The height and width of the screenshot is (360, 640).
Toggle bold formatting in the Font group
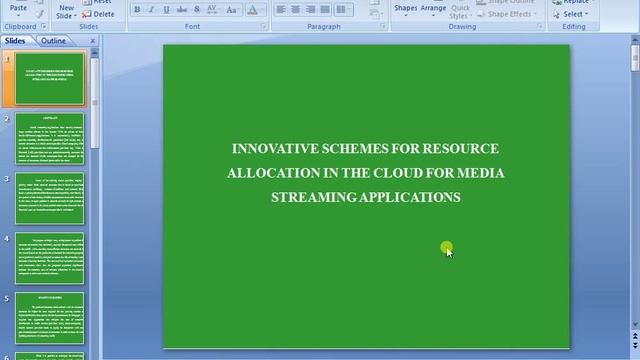[x=137, y=9]
